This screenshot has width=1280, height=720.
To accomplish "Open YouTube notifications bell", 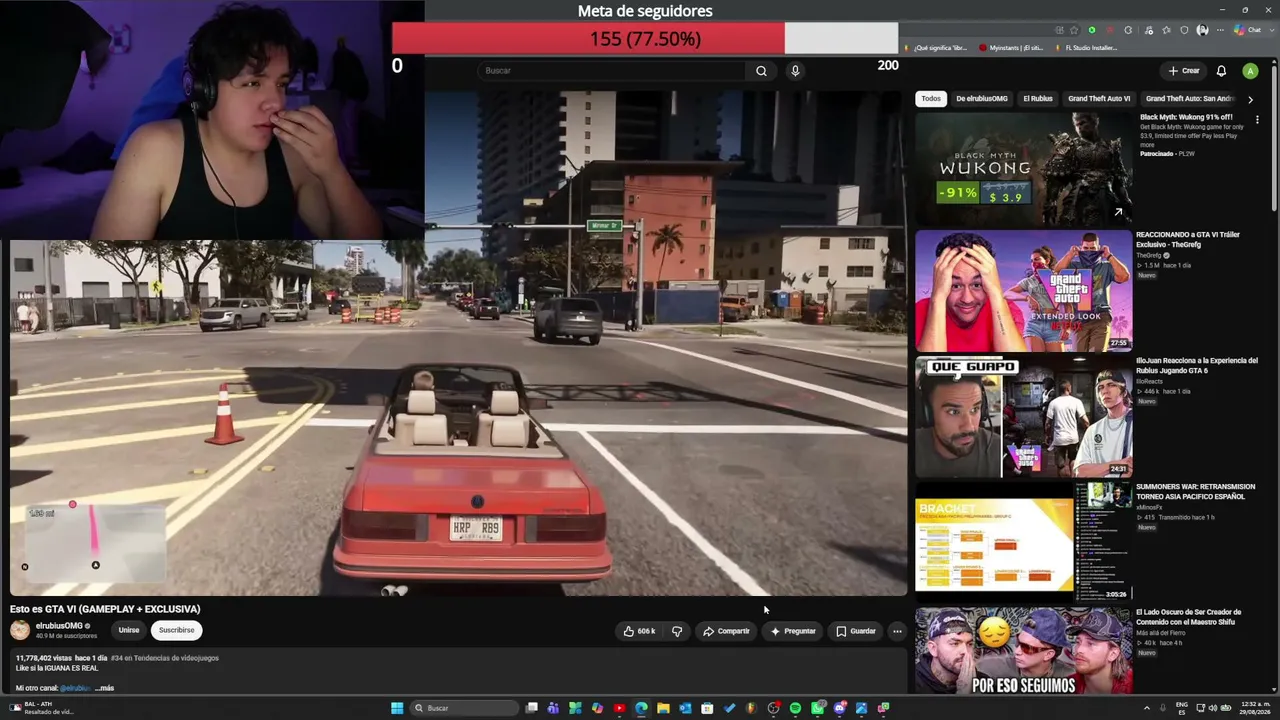I will [1221, 71].
